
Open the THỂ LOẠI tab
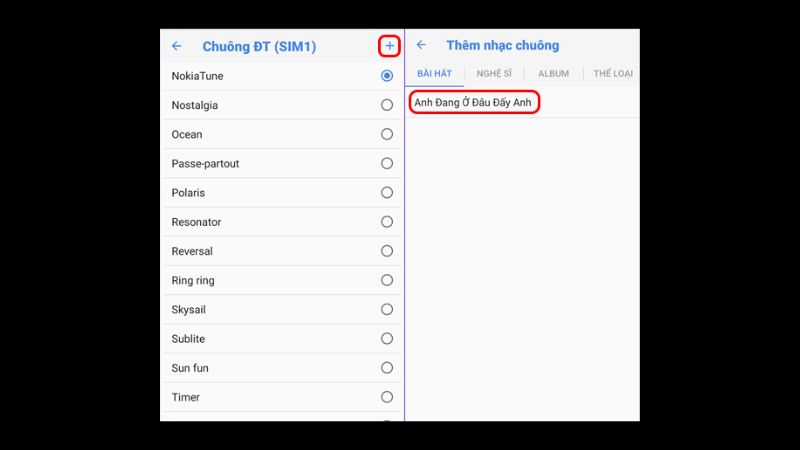click(612, 74)
